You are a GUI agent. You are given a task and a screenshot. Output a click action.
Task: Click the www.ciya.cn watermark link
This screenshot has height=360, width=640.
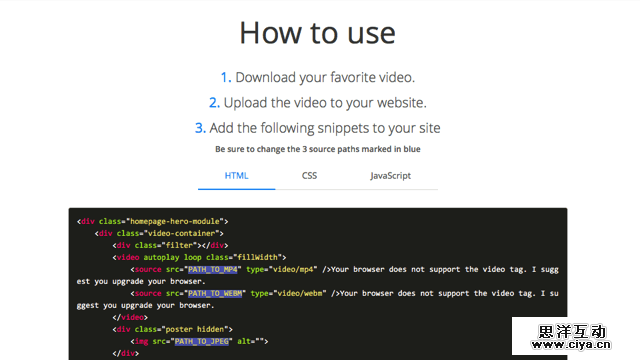pyautogui.click(x=571, y=345)
